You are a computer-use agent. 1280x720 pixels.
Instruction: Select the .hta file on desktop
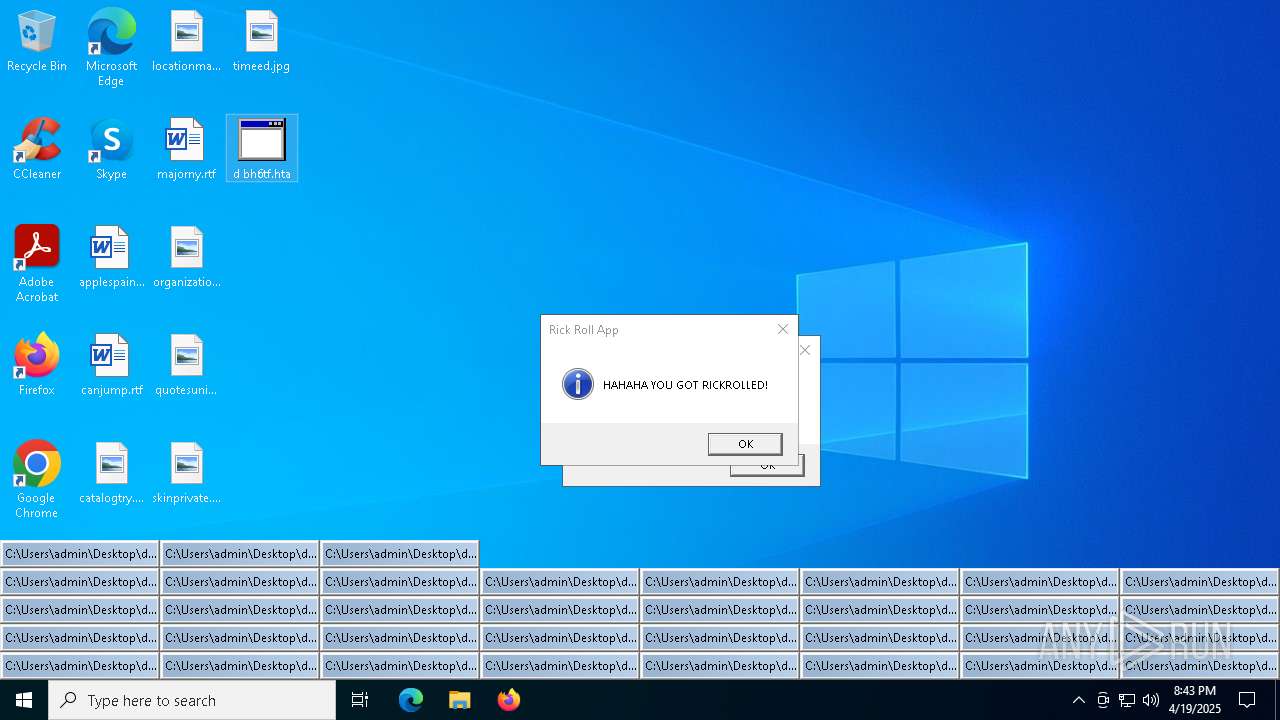[x=262, y=149]
